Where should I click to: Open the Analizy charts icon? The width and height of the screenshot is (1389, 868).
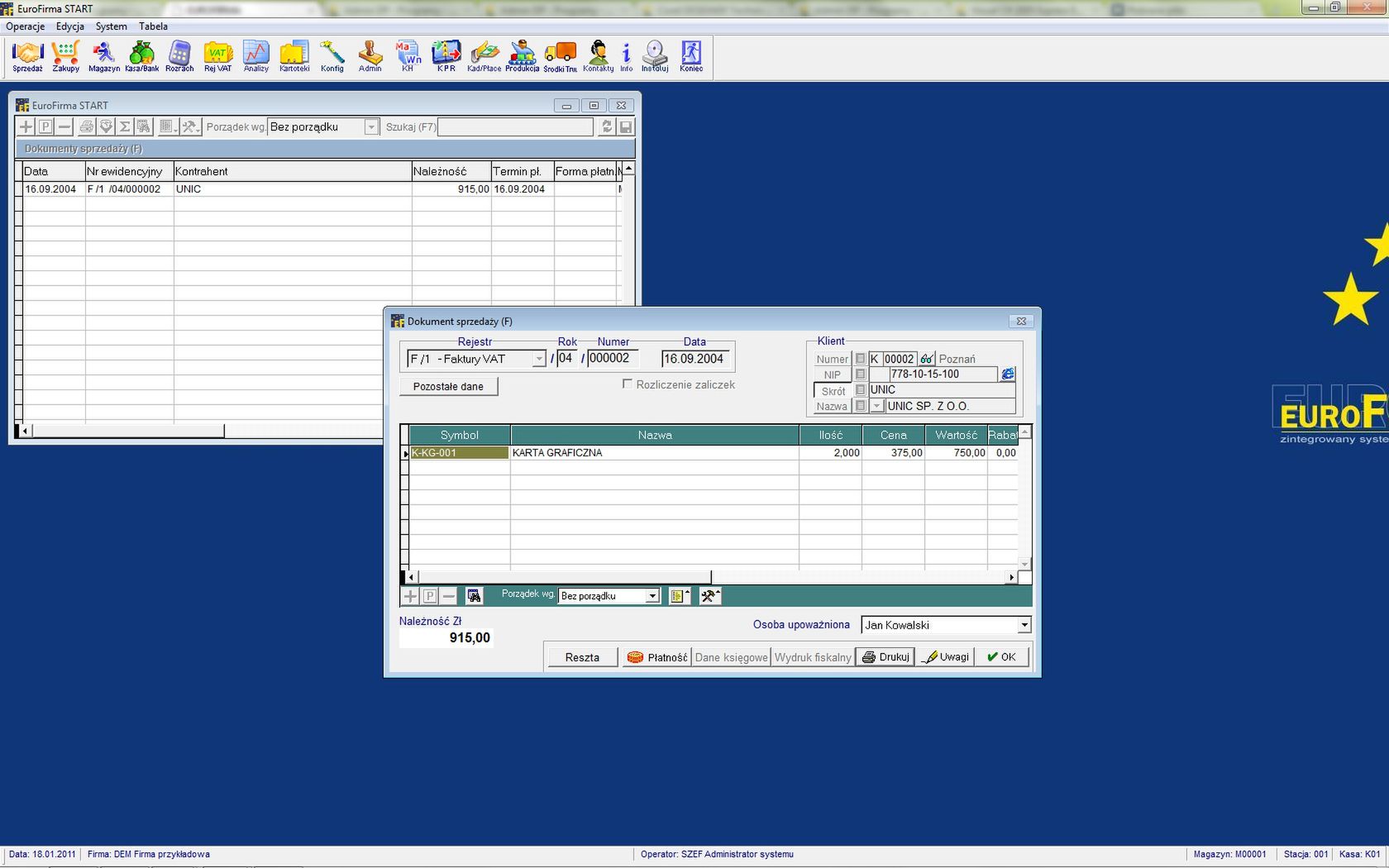point(256,56)
